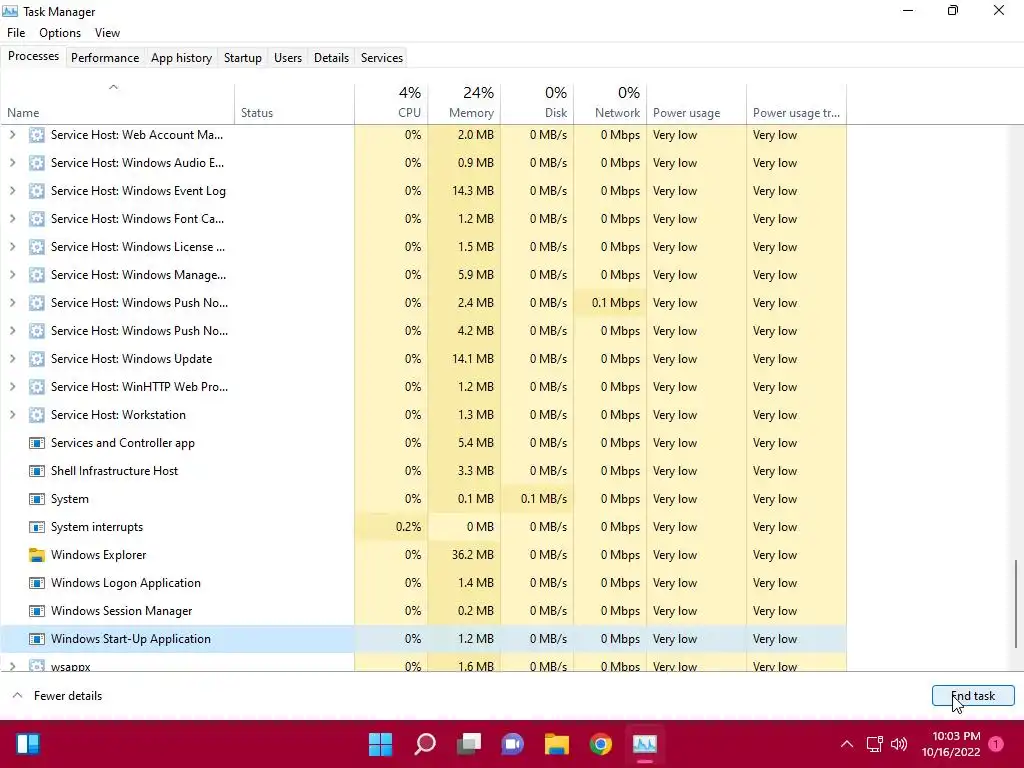1024x768 pixels.
Task: Click the System process icon
Action: [x=37, y=499]
